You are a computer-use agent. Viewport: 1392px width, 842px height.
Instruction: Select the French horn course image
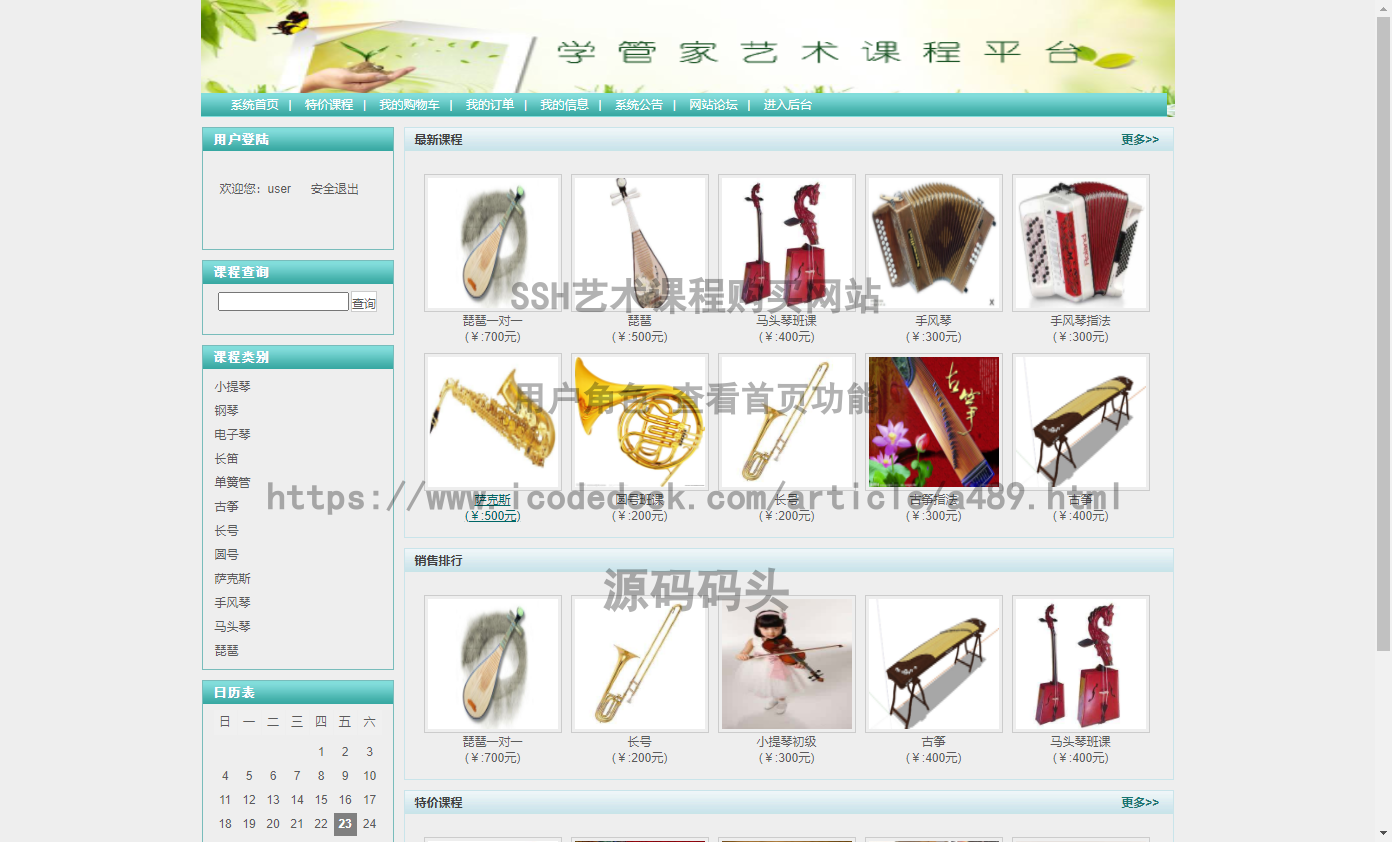click(x=639, y=422)
